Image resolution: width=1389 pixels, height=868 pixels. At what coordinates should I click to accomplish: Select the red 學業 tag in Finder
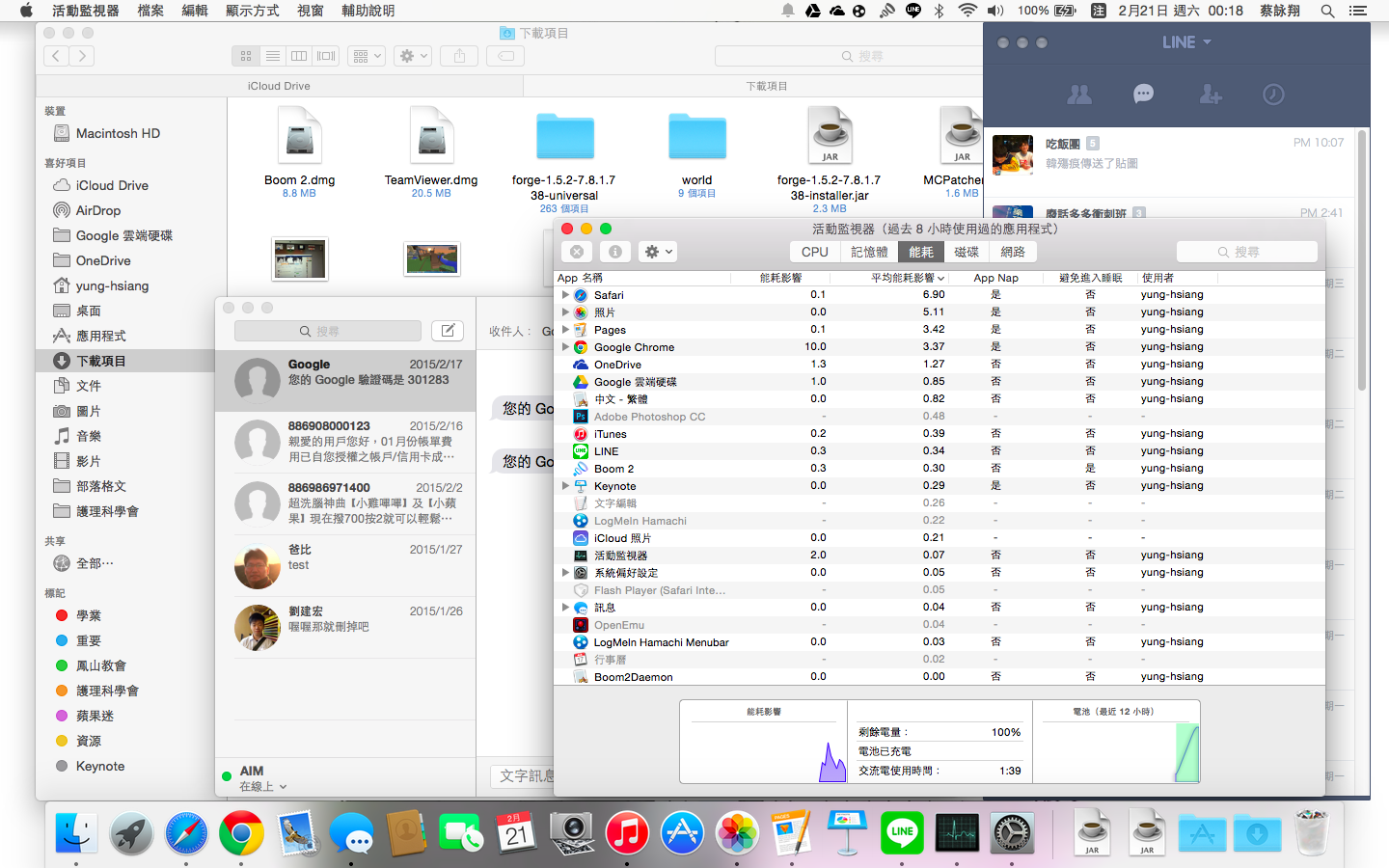click(x=89, y=615)
